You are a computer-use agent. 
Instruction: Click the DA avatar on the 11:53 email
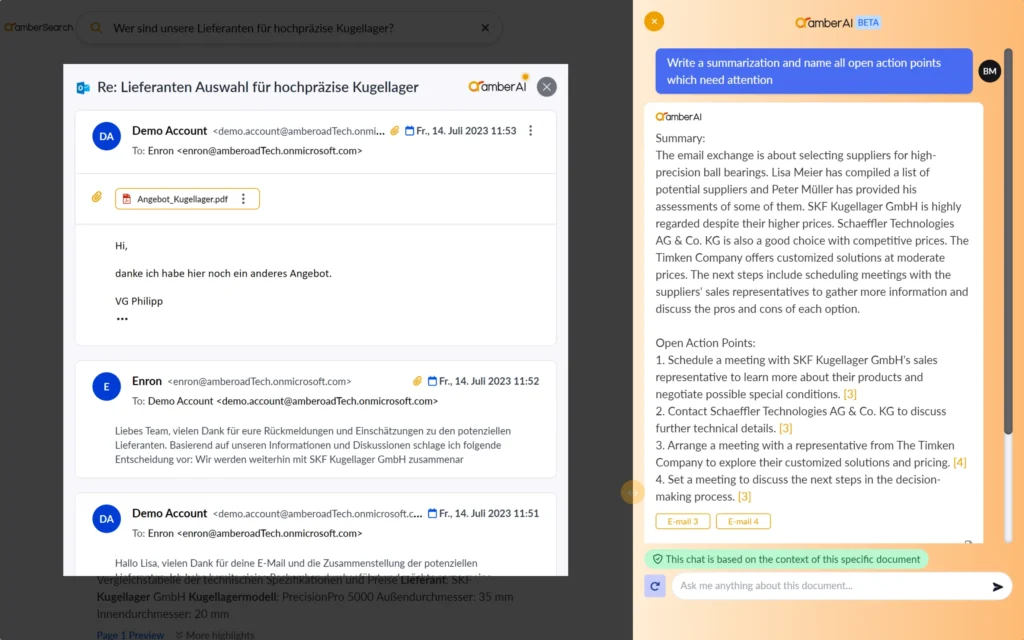pos(107,137)
